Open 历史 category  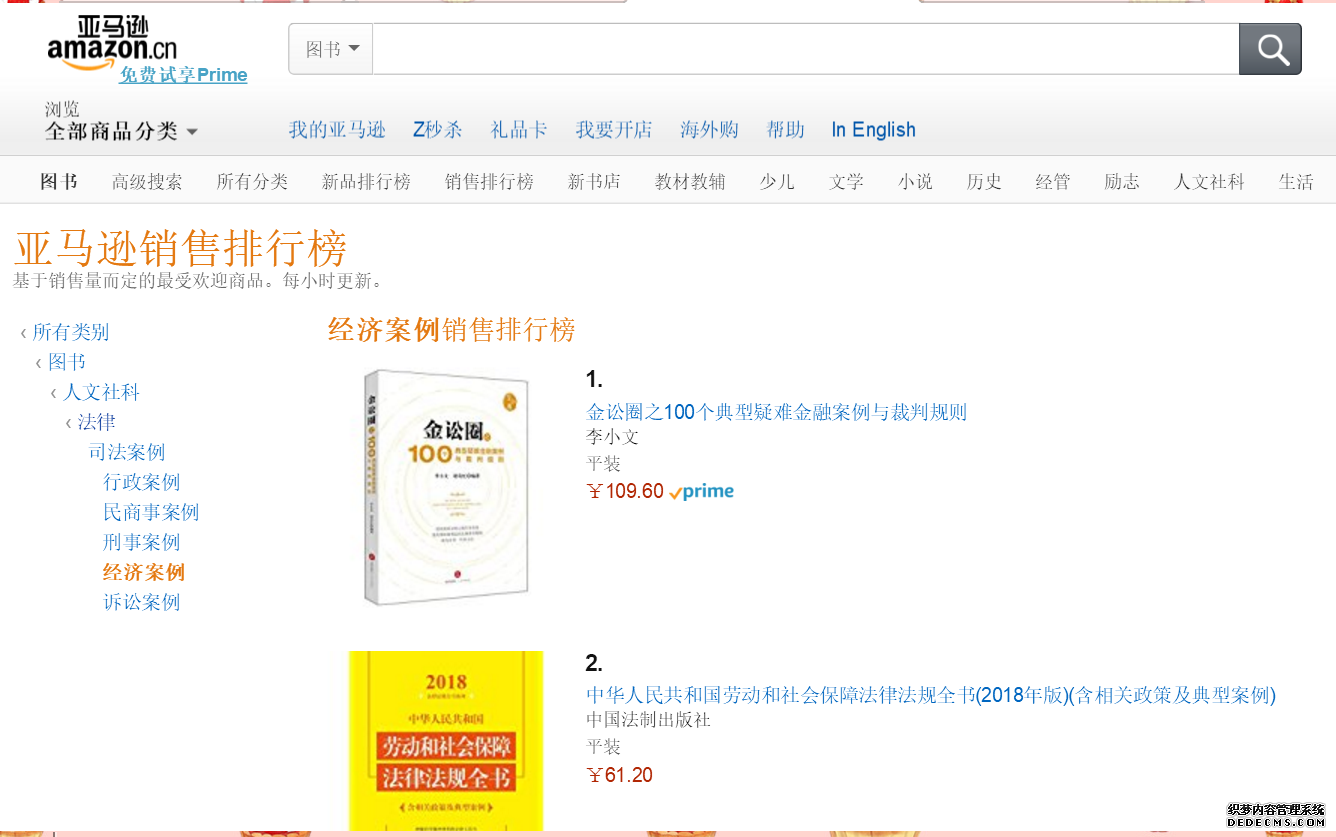click(984, 181)
